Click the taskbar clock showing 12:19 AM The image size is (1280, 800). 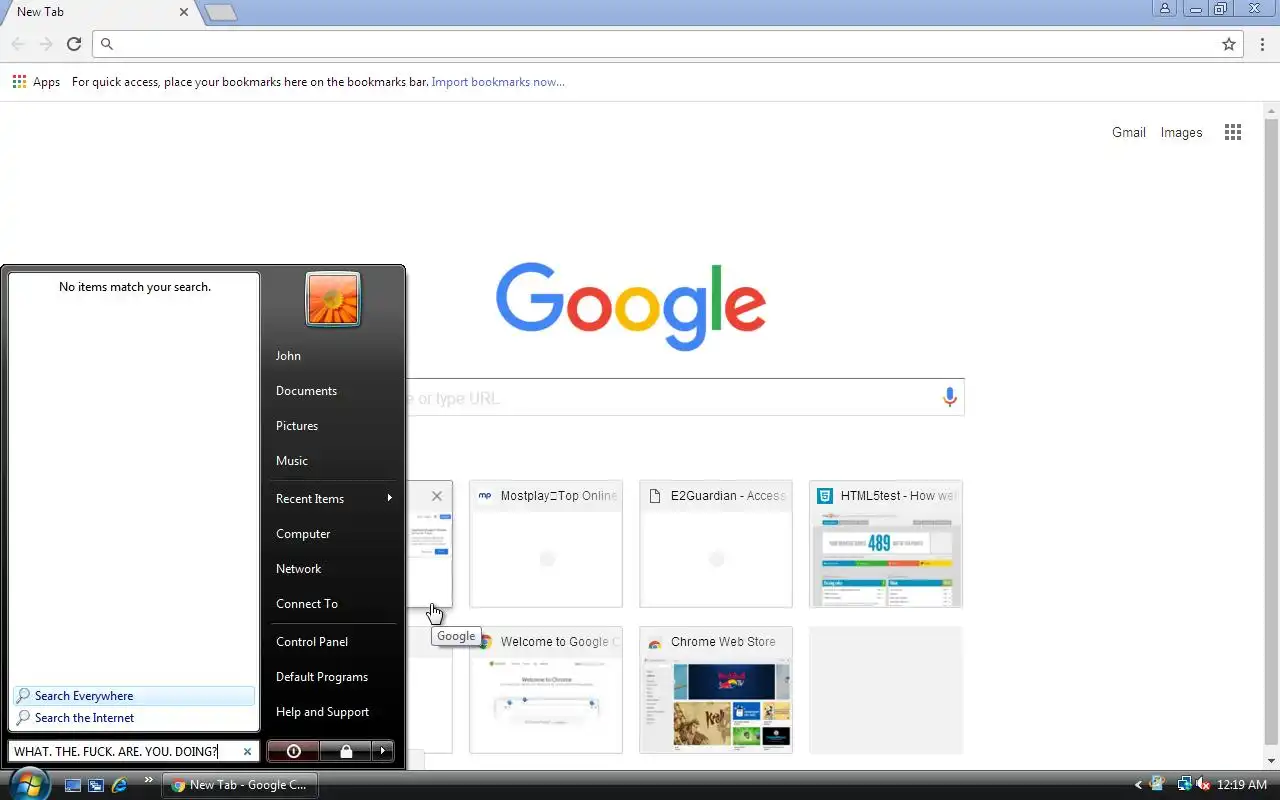1241,785
